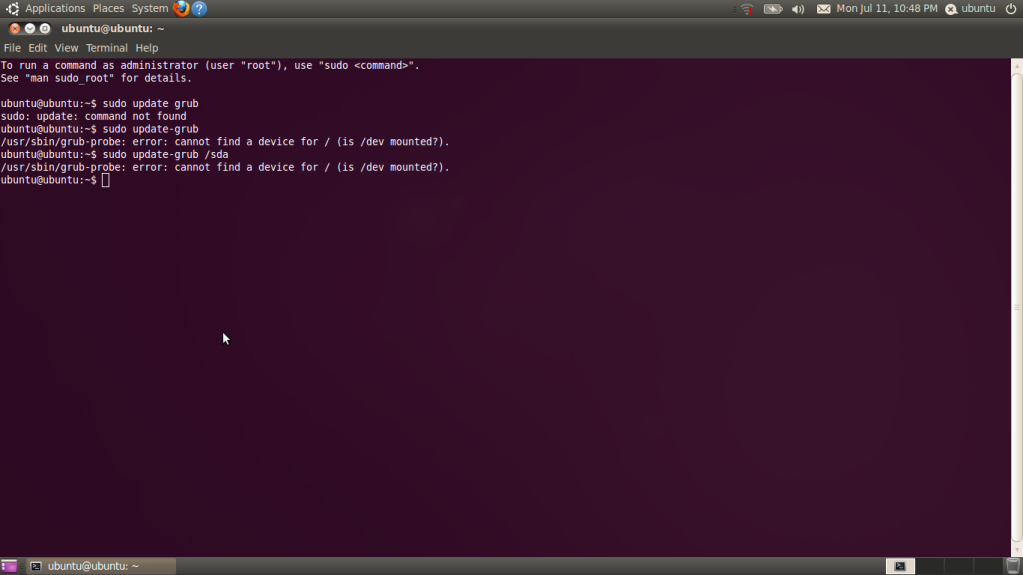Open the terminal File menu
1023x575 pixels.
click(x=12, y=48)
